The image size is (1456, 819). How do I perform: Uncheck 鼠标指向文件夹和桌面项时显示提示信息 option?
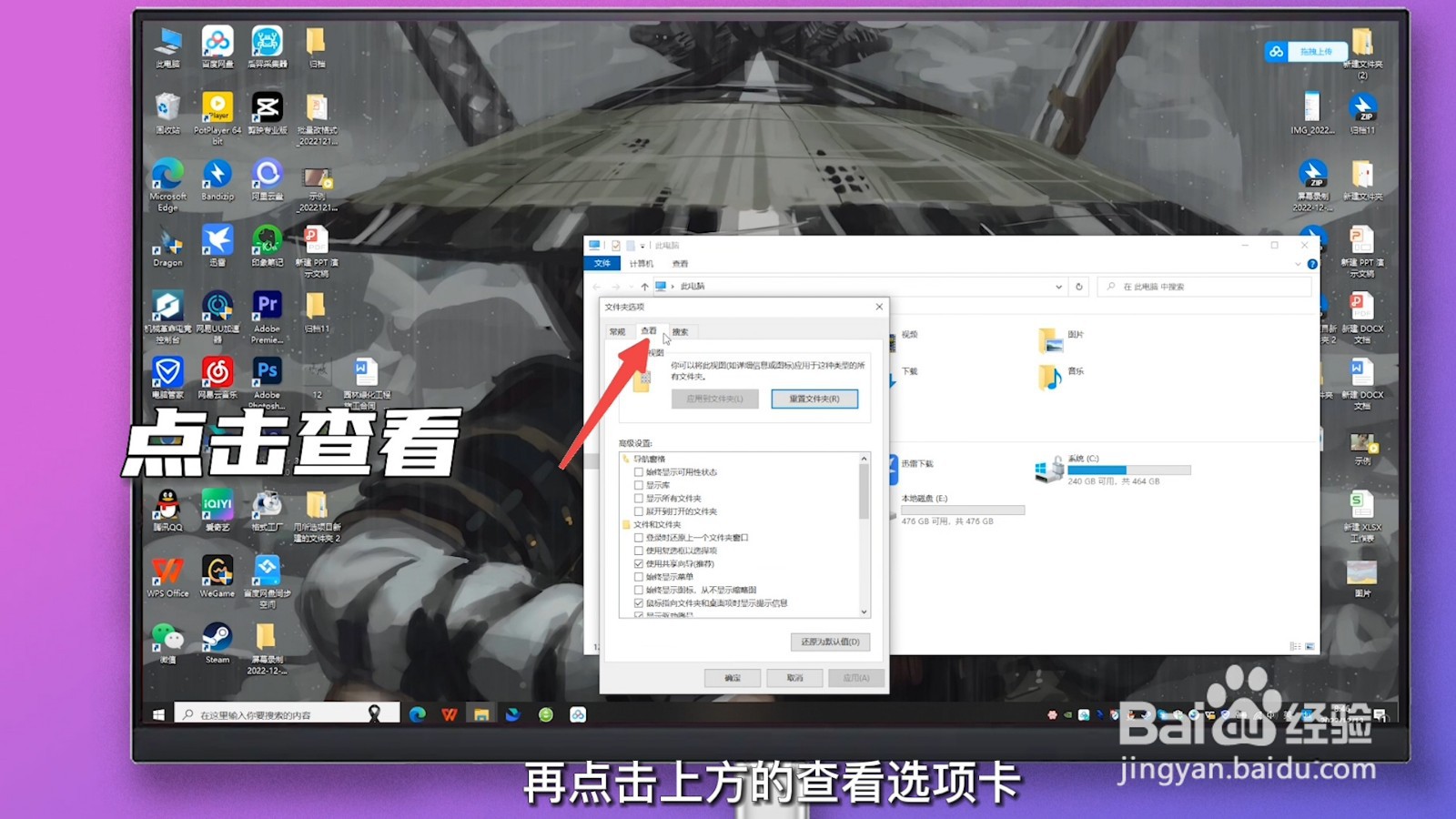click(639, 603)
